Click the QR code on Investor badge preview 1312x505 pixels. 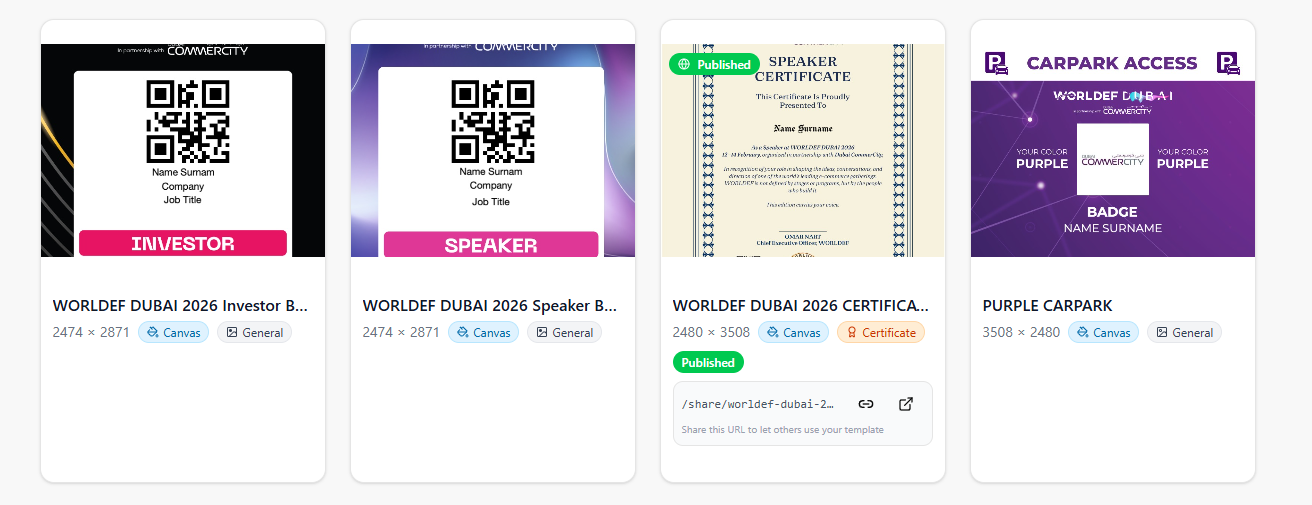pyautogui.click(x=188, y=122)
